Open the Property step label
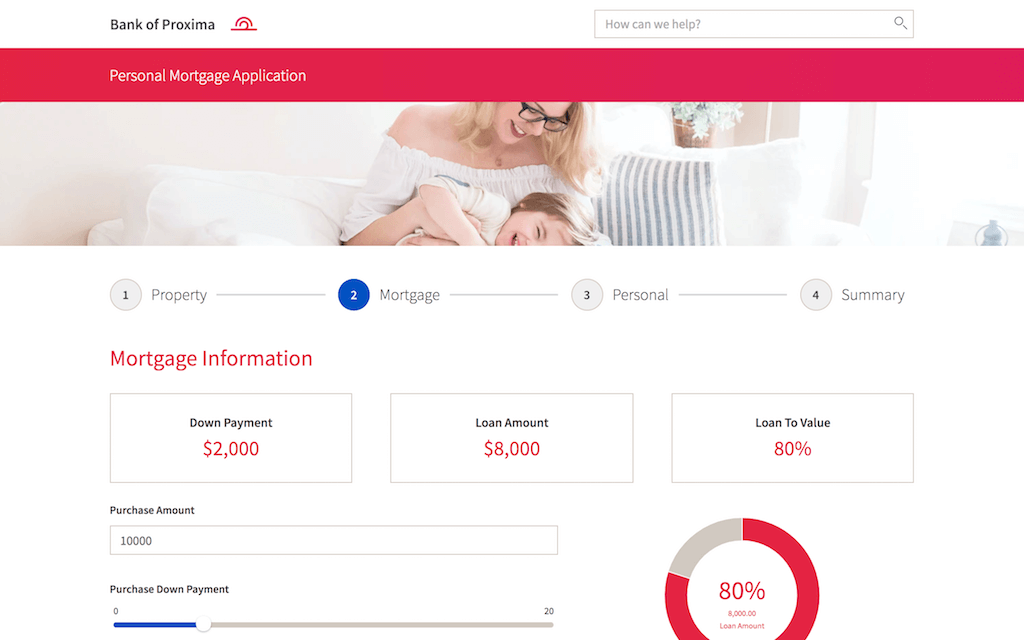 179,295
